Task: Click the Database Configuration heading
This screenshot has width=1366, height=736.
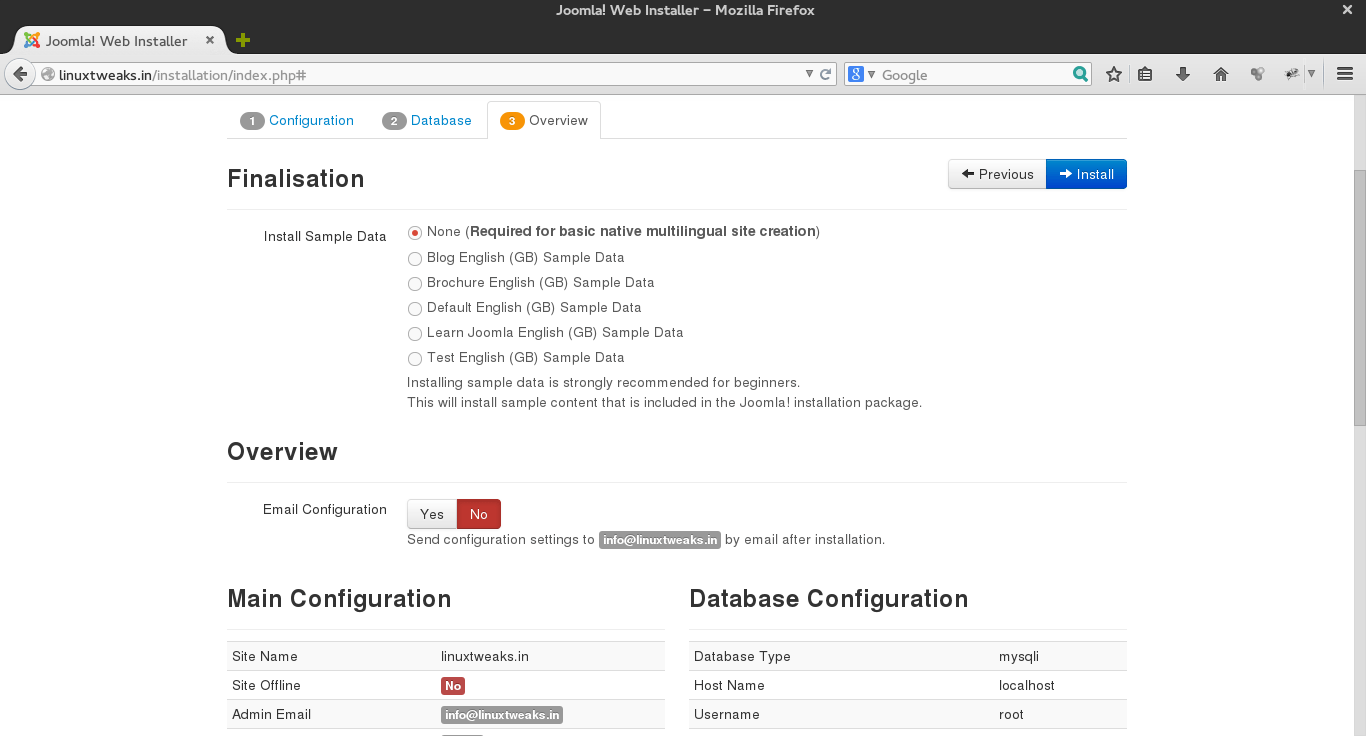Action: tap(829, 599)
